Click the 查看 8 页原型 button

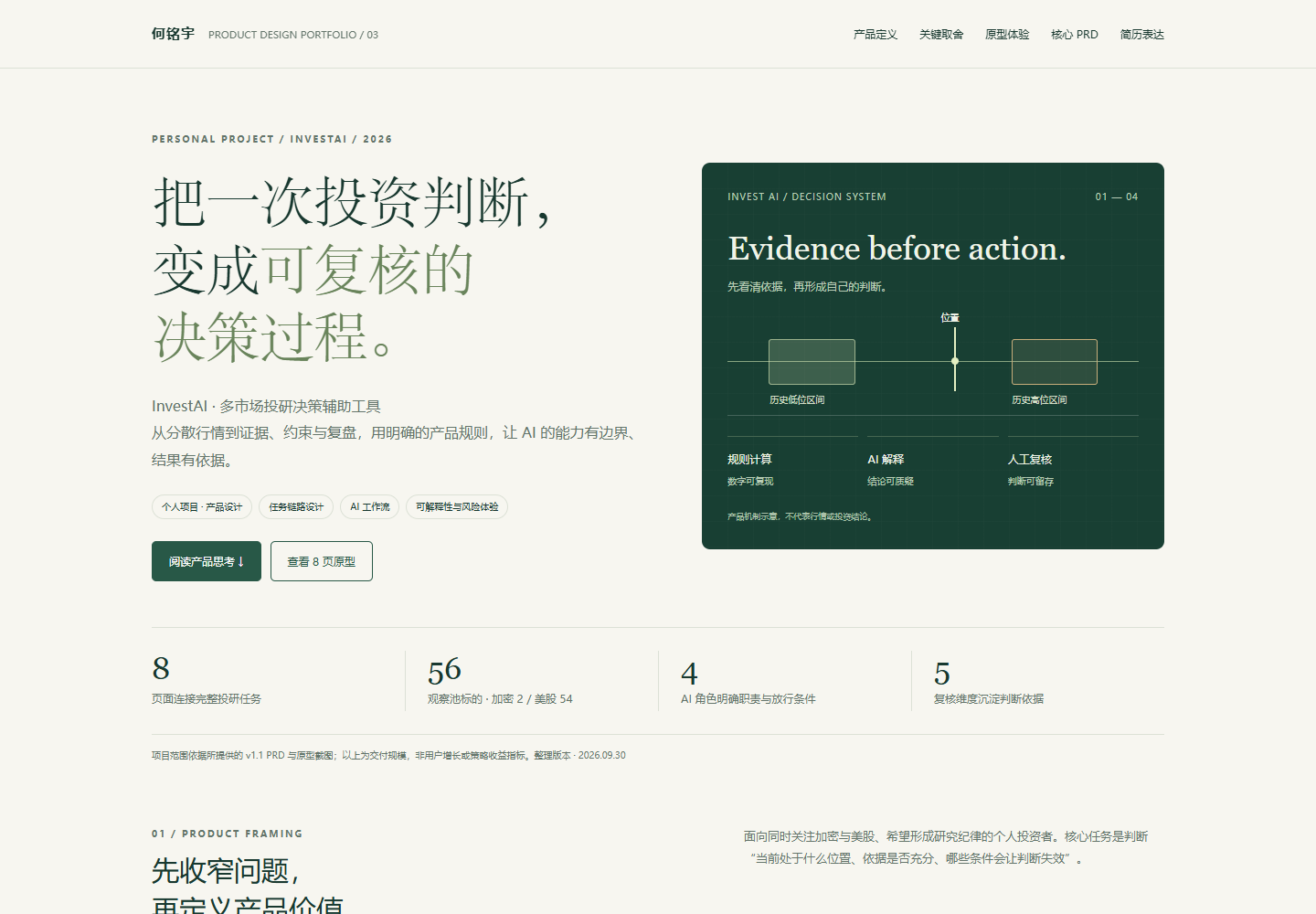pos(322,561)
